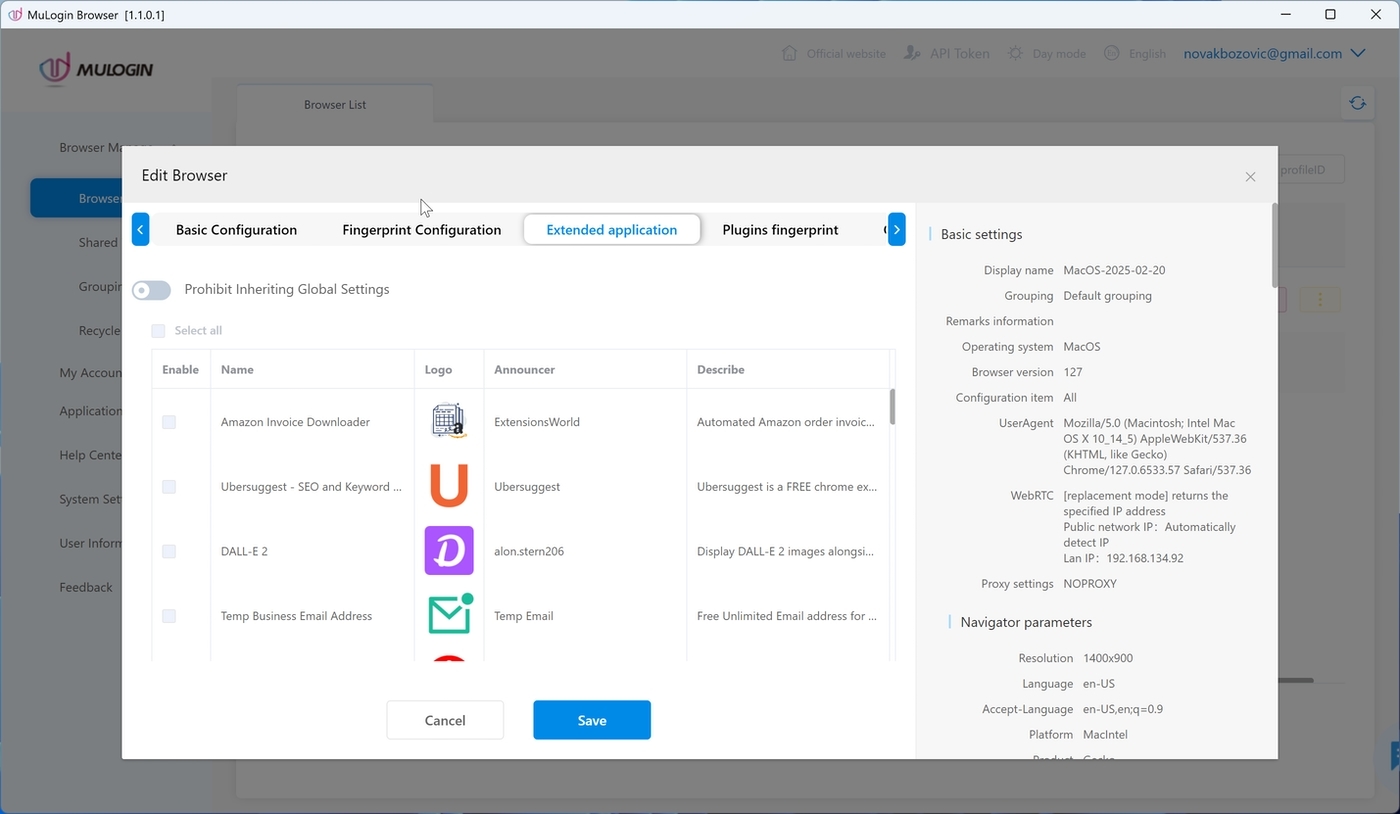Screen dimensions: 1400x814
Task: Click the Temp Business Email Address name
Action: coord(296,616)
